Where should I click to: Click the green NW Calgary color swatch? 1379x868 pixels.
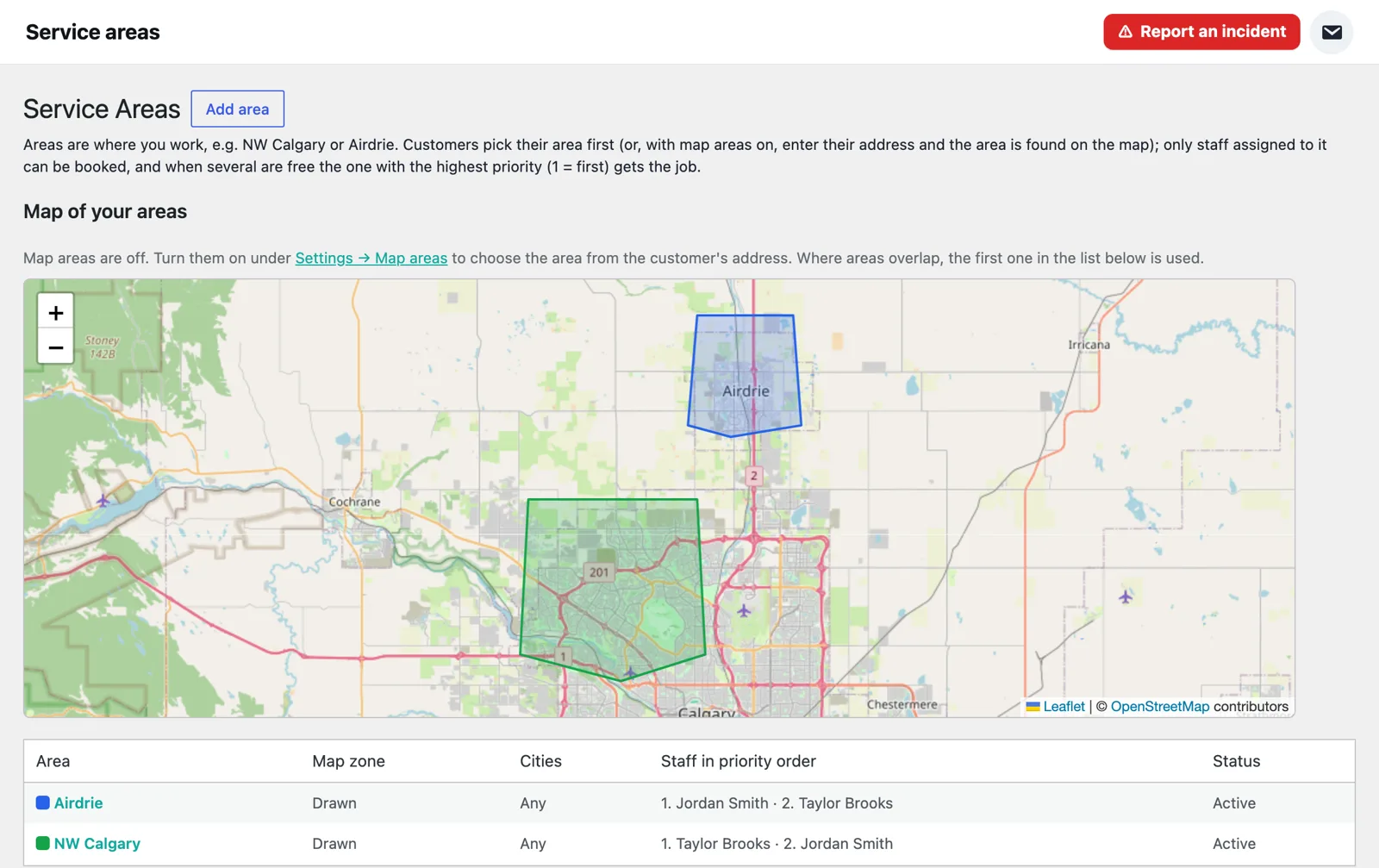(42, 843)
